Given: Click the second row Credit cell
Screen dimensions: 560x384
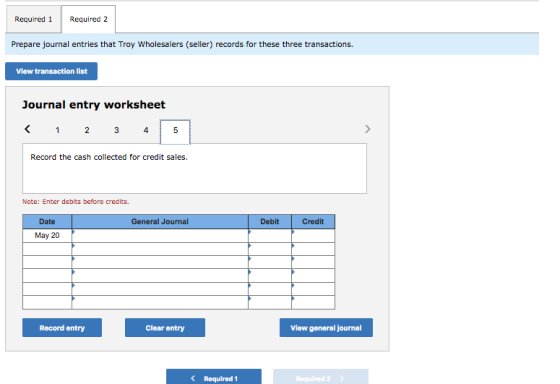Looking at the screenshot, I should point(313,249).
